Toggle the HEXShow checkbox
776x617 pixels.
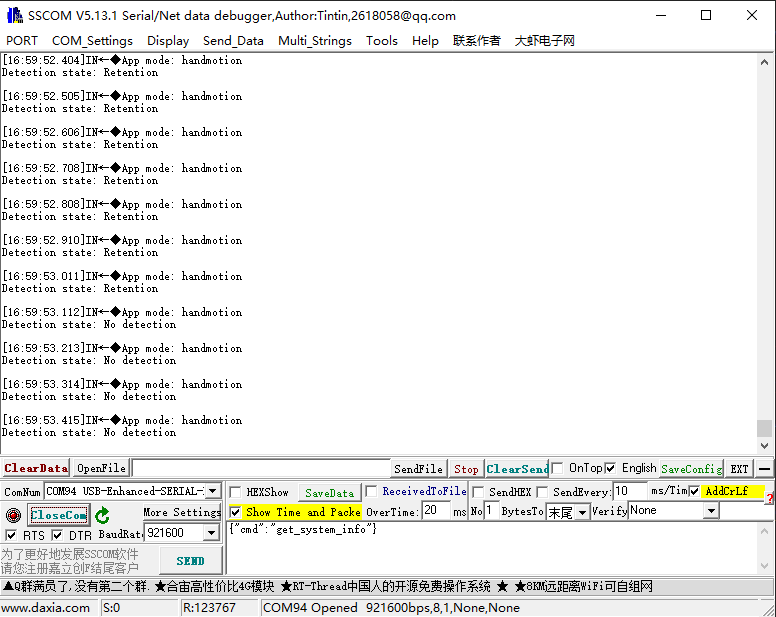[236, 492]
